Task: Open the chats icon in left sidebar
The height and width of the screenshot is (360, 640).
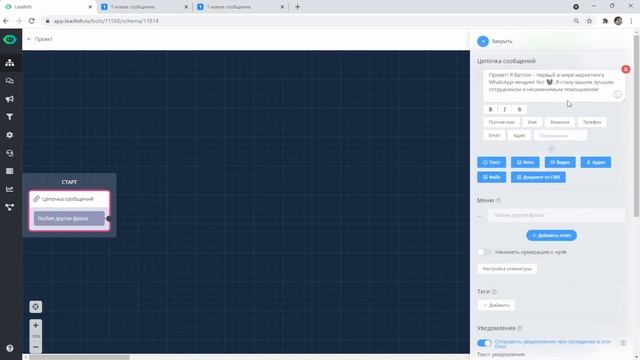Action: click(9, 81)
